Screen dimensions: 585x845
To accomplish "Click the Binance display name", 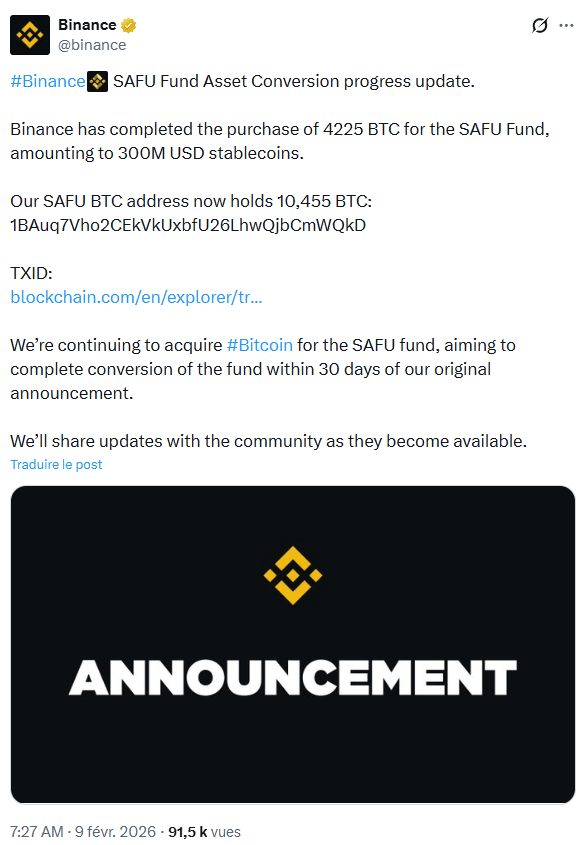I will [x=87, y=24].
